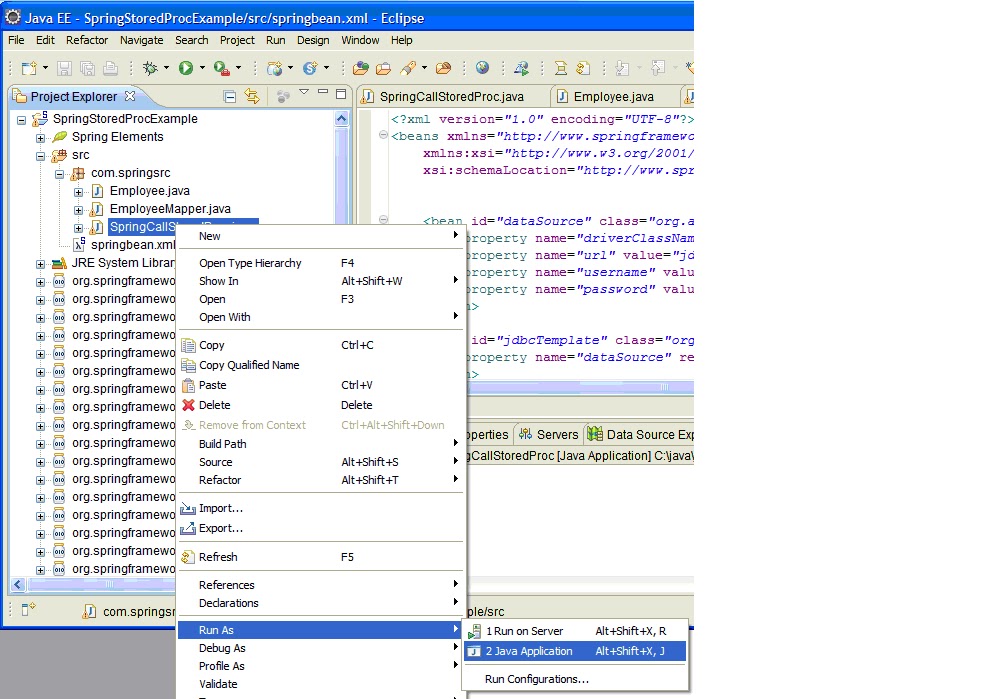1008x699 pixels.
Task: Print the file using the Print icon
Action: pyautogui.click(x=110, y=68)
